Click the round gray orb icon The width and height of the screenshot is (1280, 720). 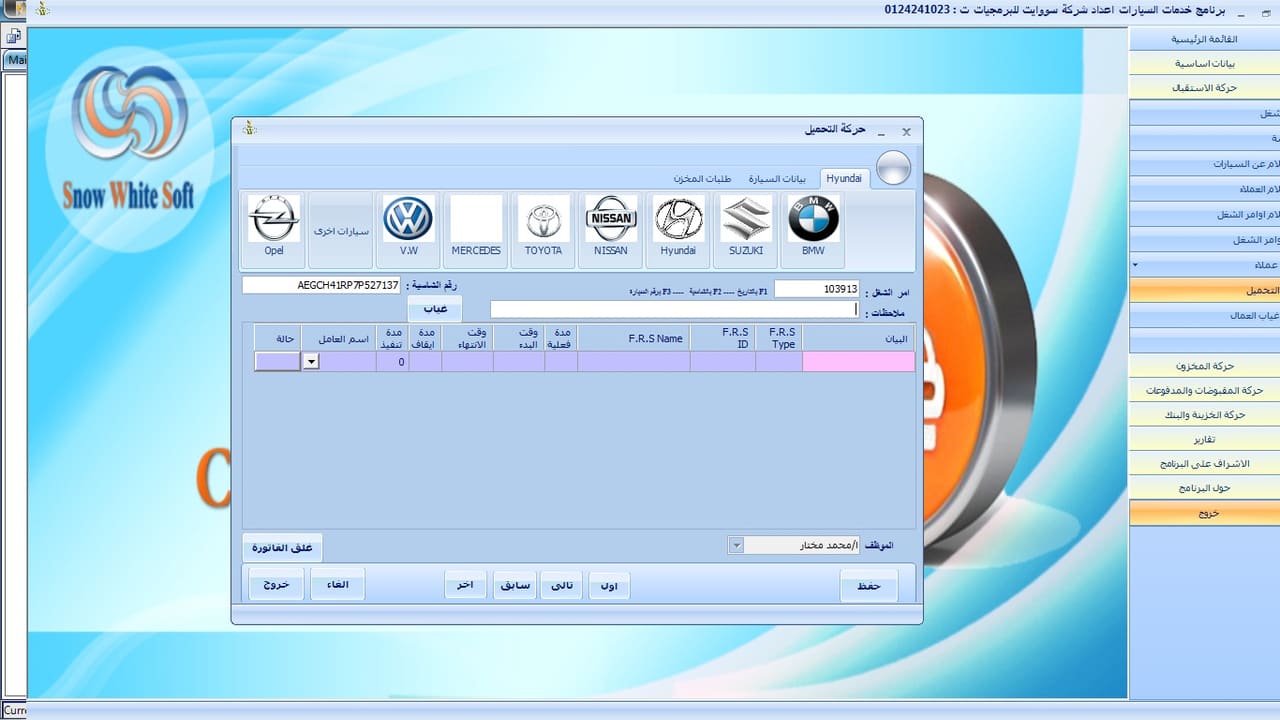(893, 168)
